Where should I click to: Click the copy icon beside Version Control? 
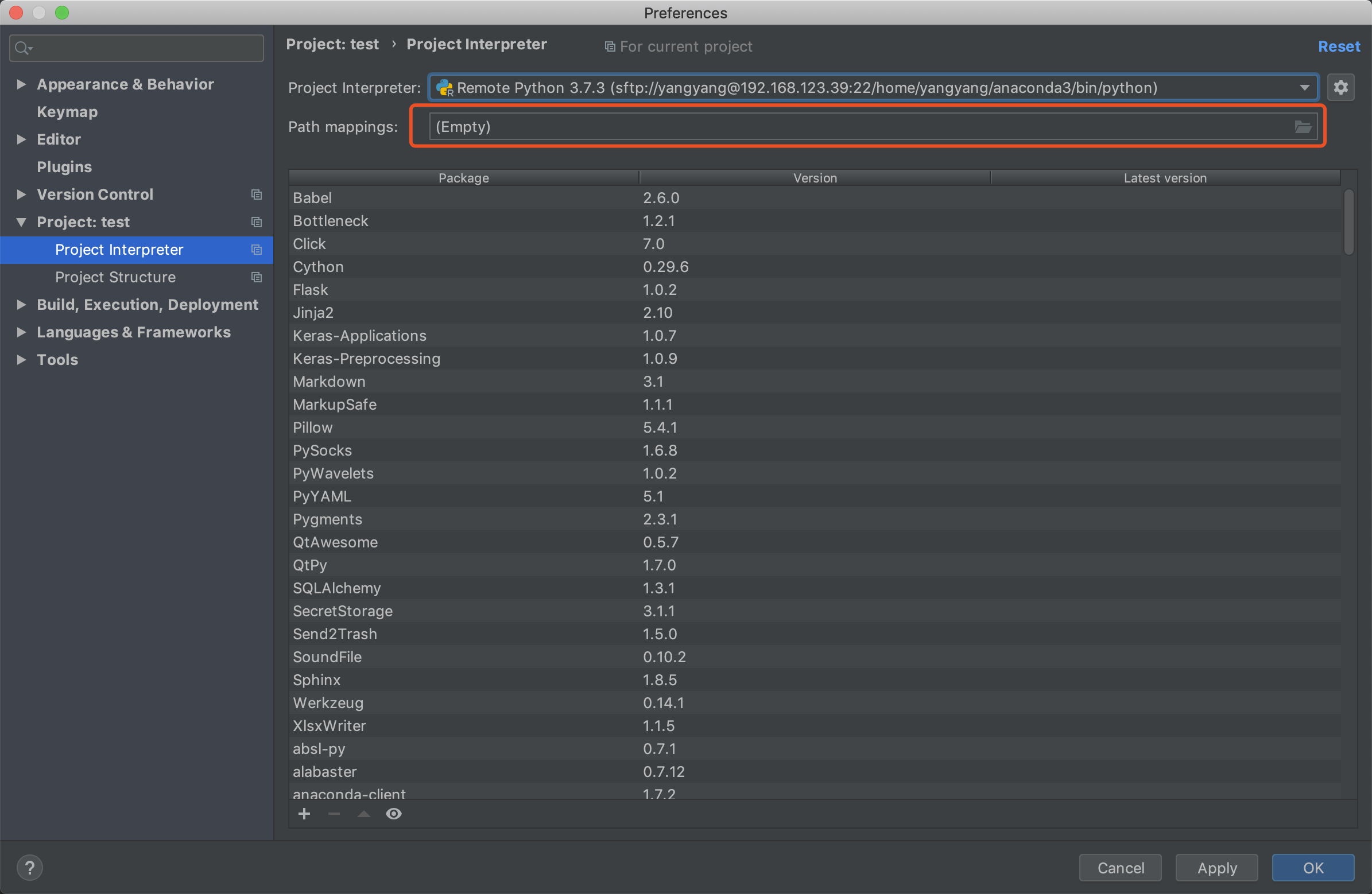[257, 195]
